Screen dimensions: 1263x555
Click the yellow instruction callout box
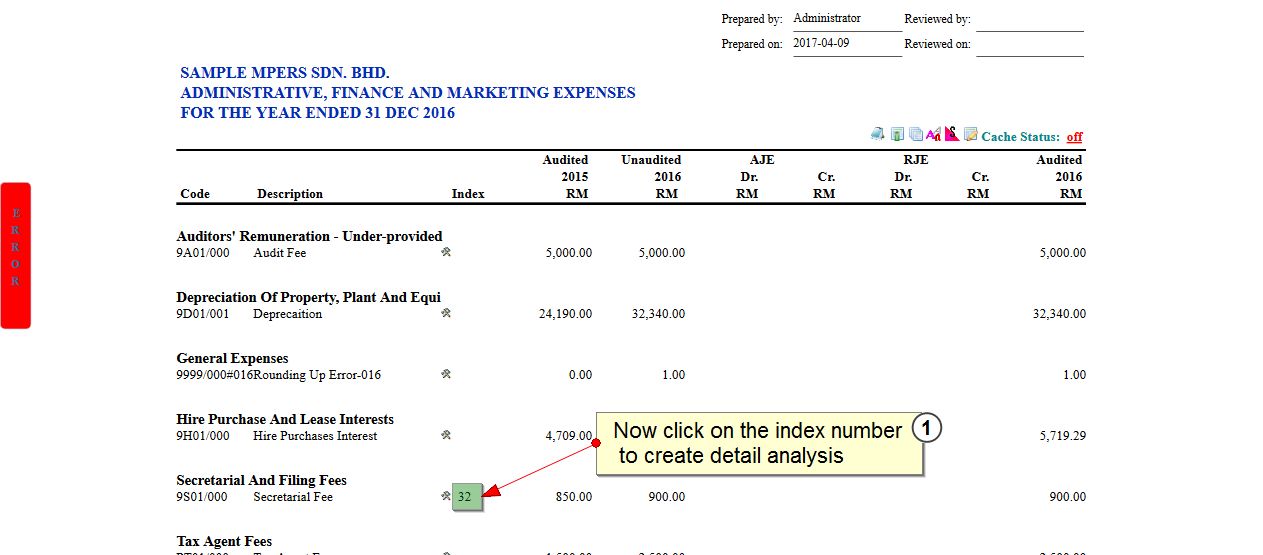756,443
